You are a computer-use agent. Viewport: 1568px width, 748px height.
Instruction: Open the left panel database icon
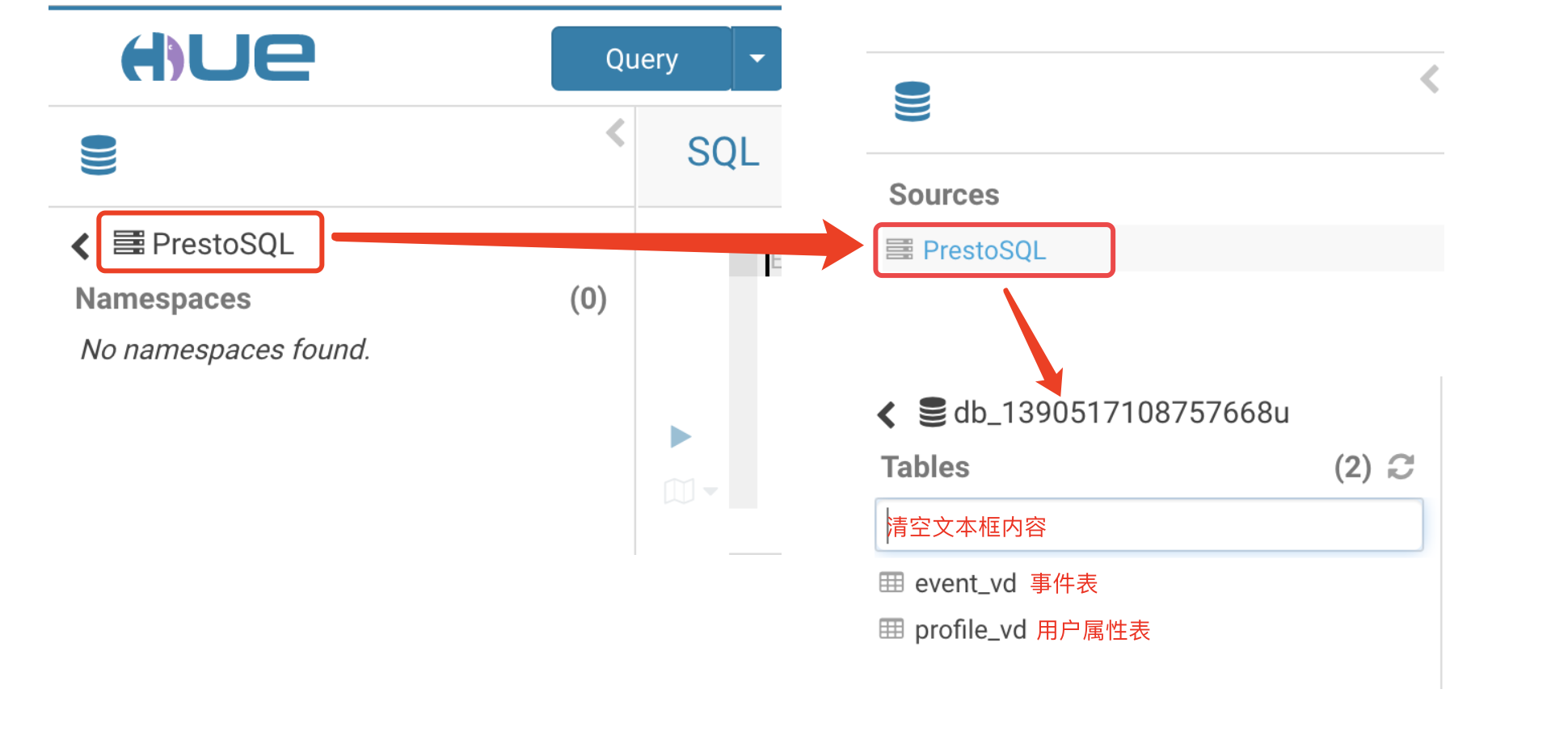click(99, 155)
